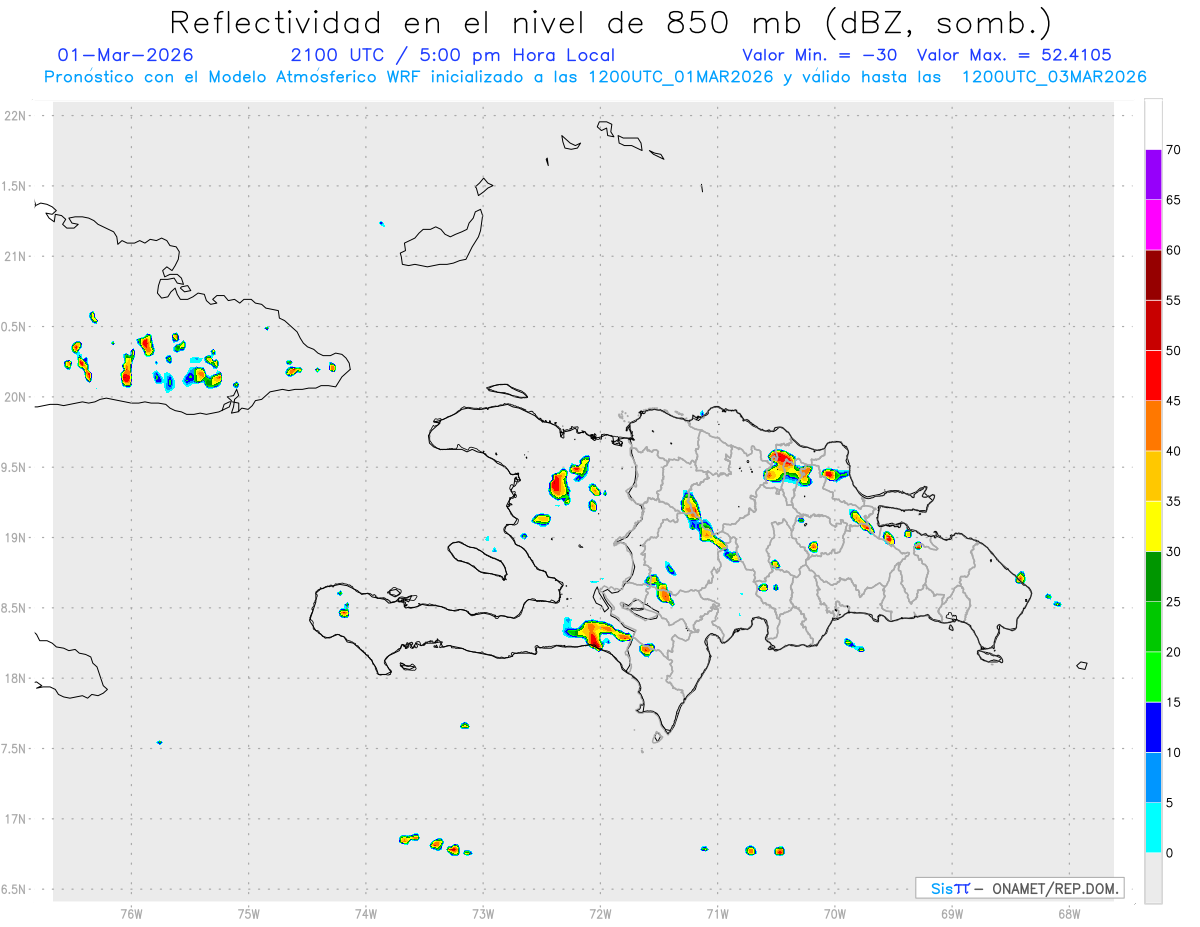Click the colorbar value label '20'
Image resolution: width=1200 pixels, height=927 pixels.
(1173, 652)
